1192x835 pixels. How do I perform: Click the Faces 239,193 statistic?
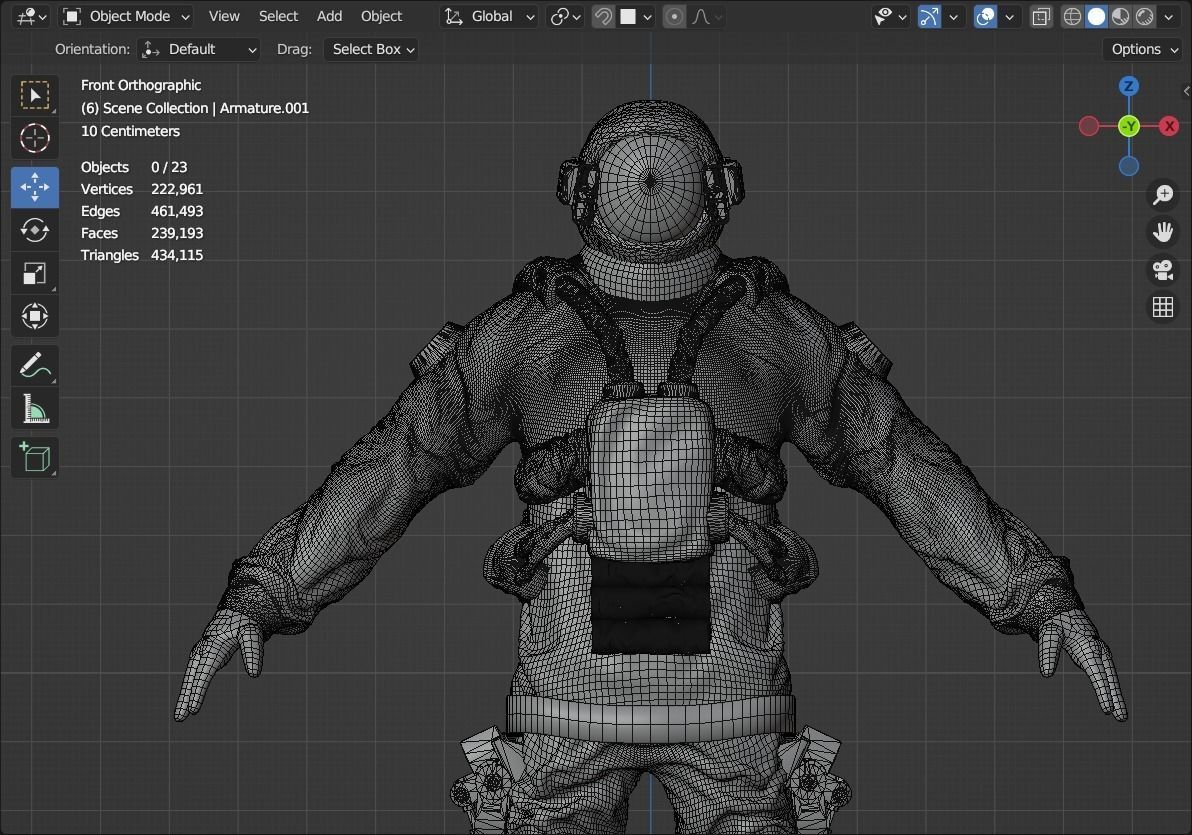[141, 233]
